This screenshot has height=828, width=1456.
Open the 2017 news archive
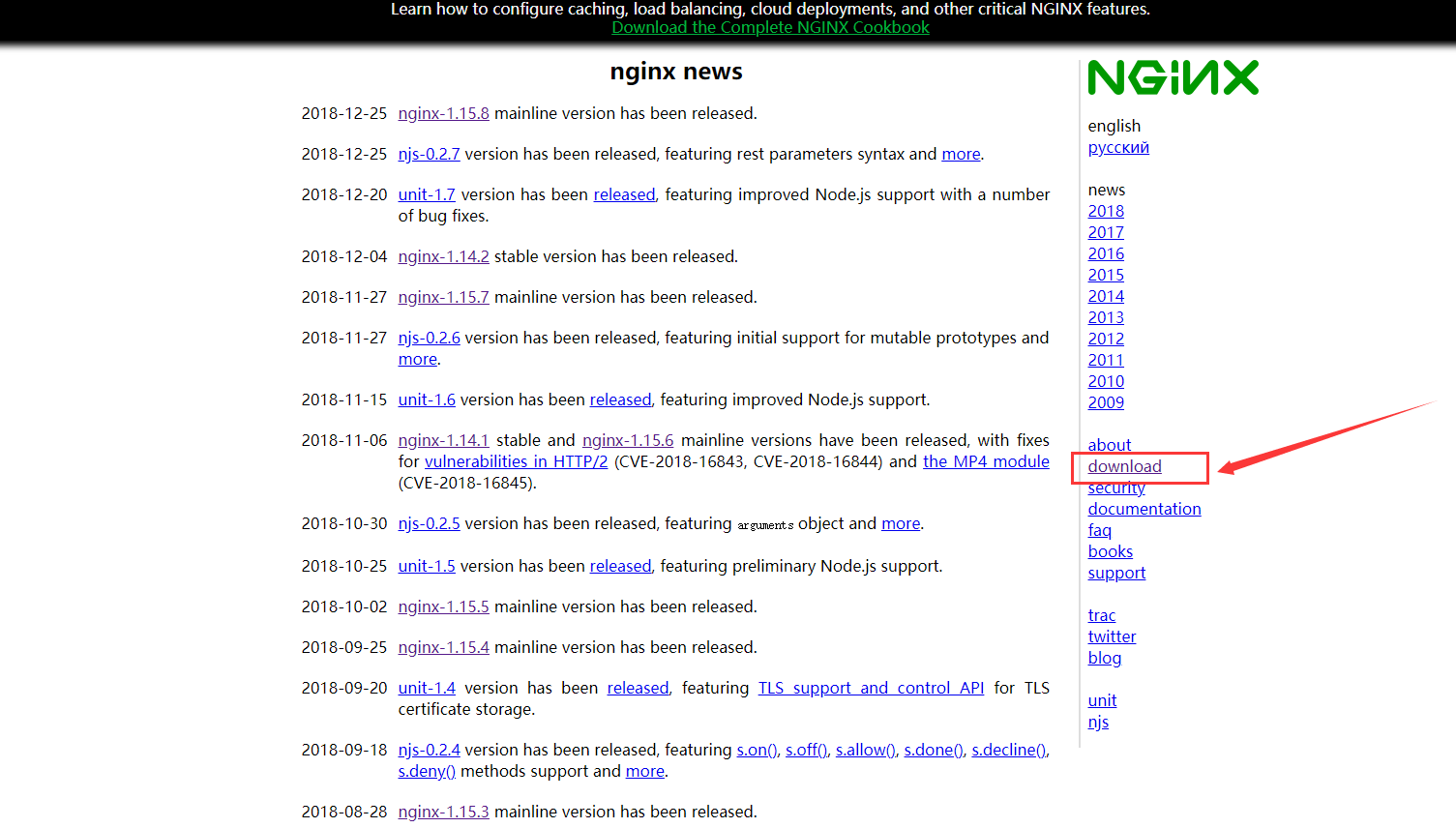[x=1105, y=232]
